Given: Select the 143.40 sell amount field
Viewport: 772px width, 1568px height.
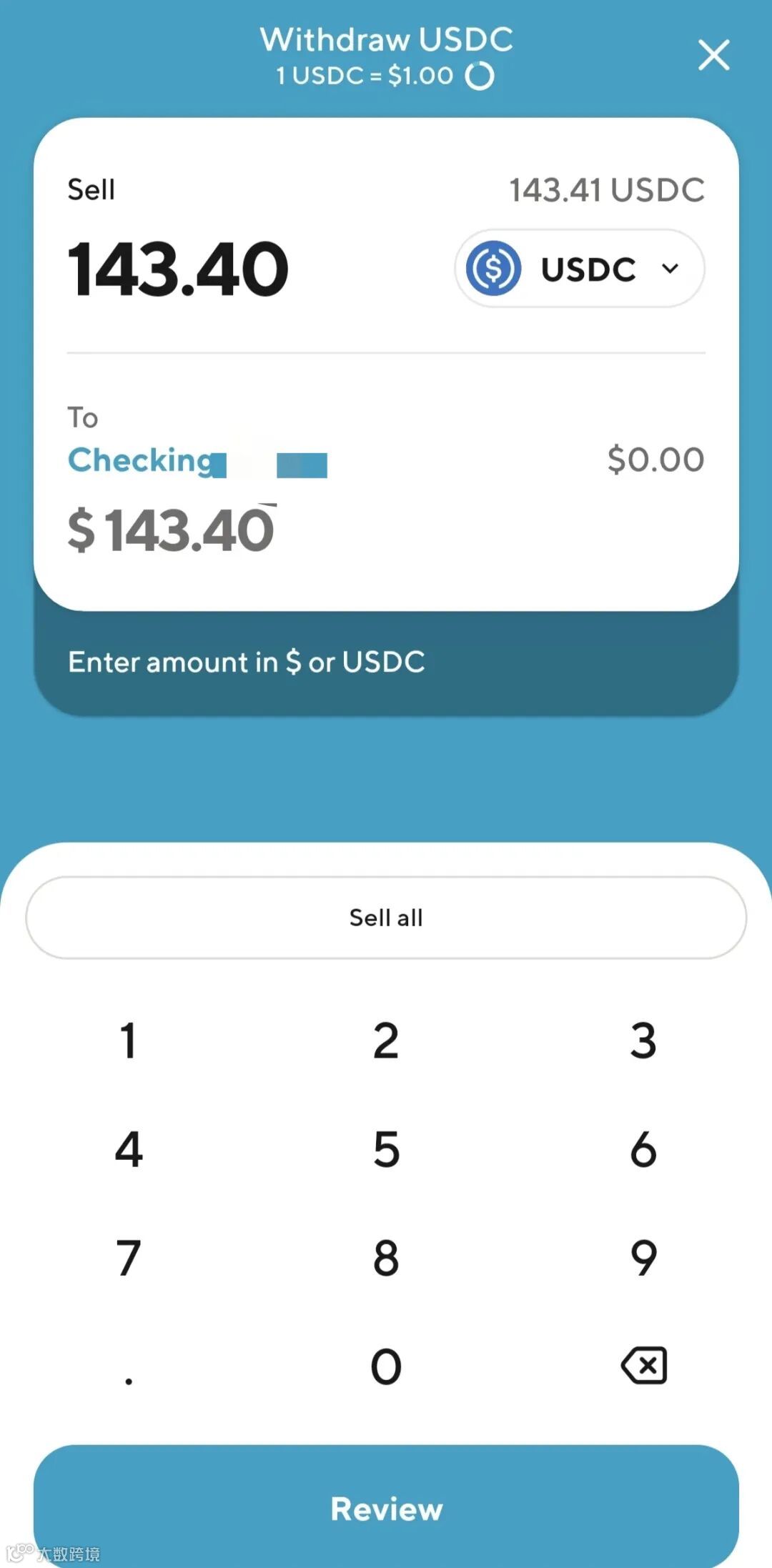Looking at the screenshot, I should [178, 269].
